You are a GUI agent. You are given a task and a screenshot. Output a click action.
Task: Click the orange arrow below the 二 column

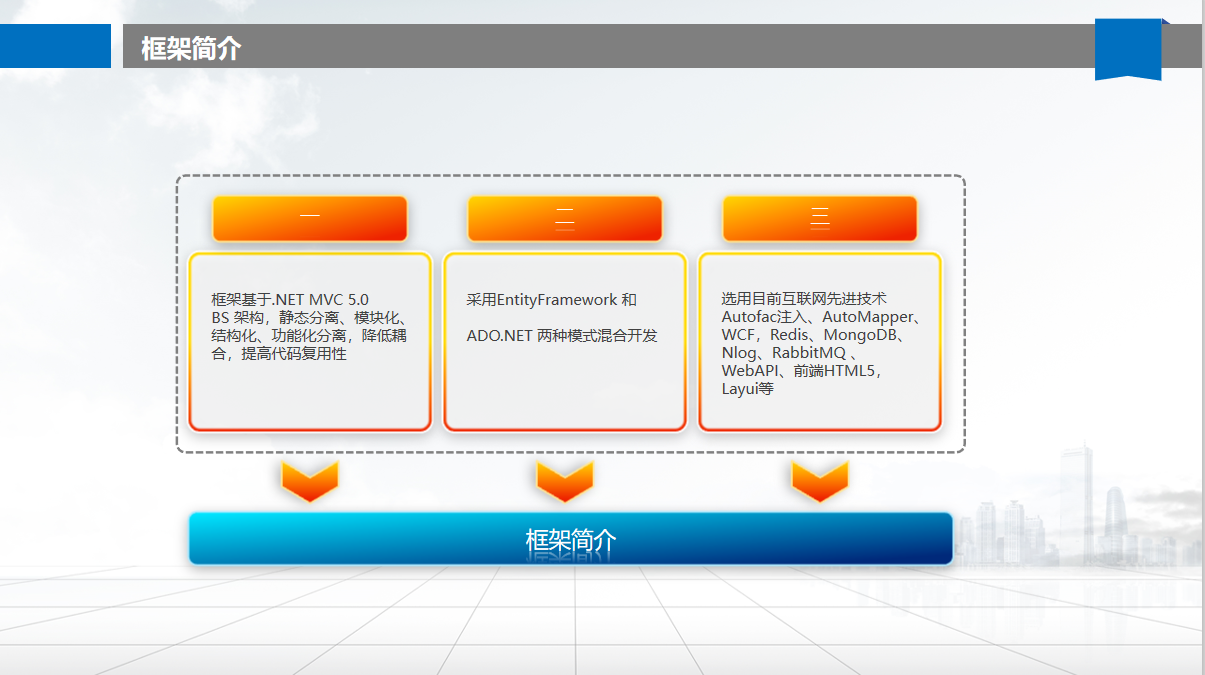pyautogui.click(x=565, y=481)
